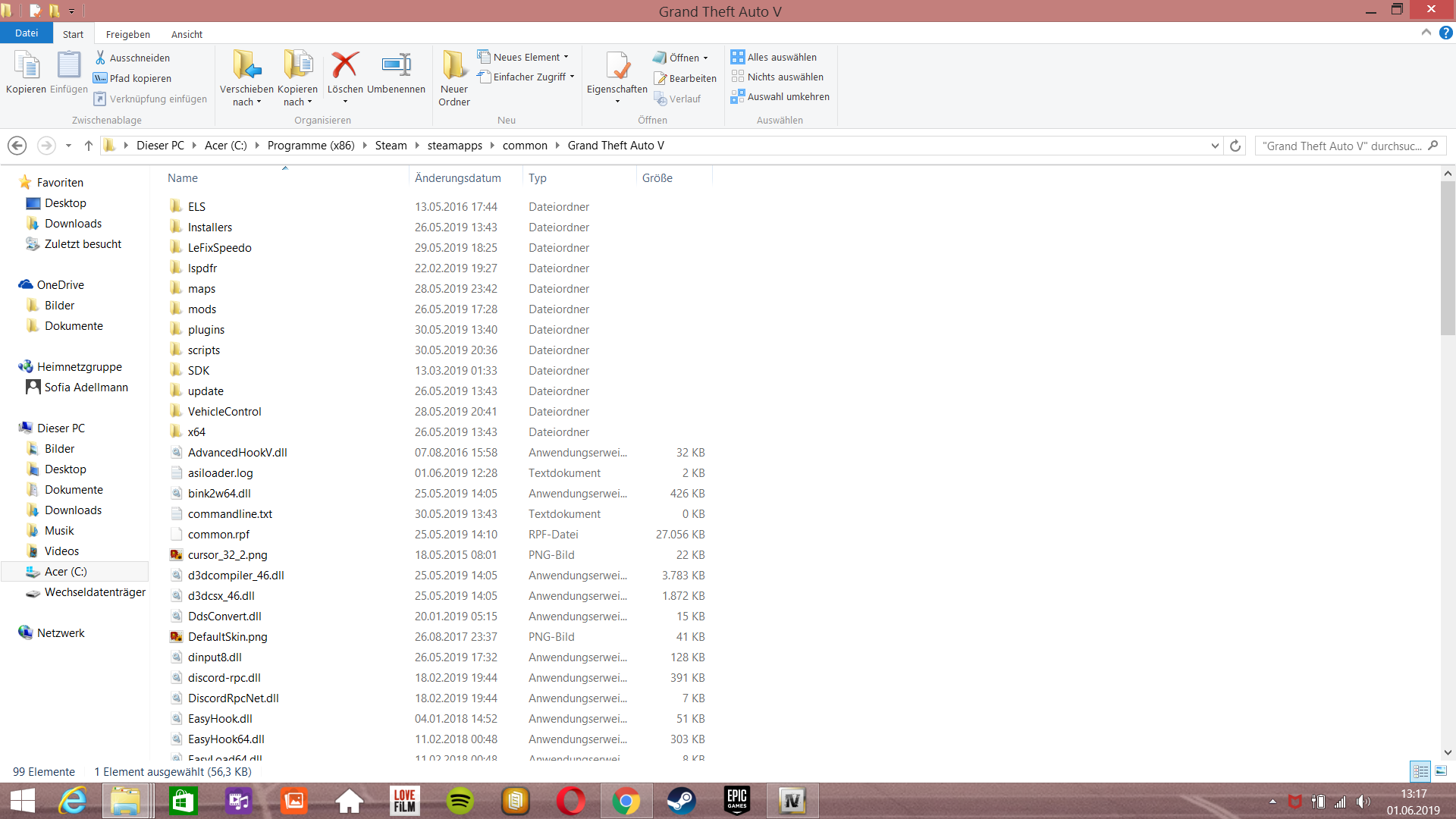Image resolution: width=1456 pixels, height=819 pixels.
Task: Click the vertical scrollbar thumb of file list
Action: [x=1448, y=258]
